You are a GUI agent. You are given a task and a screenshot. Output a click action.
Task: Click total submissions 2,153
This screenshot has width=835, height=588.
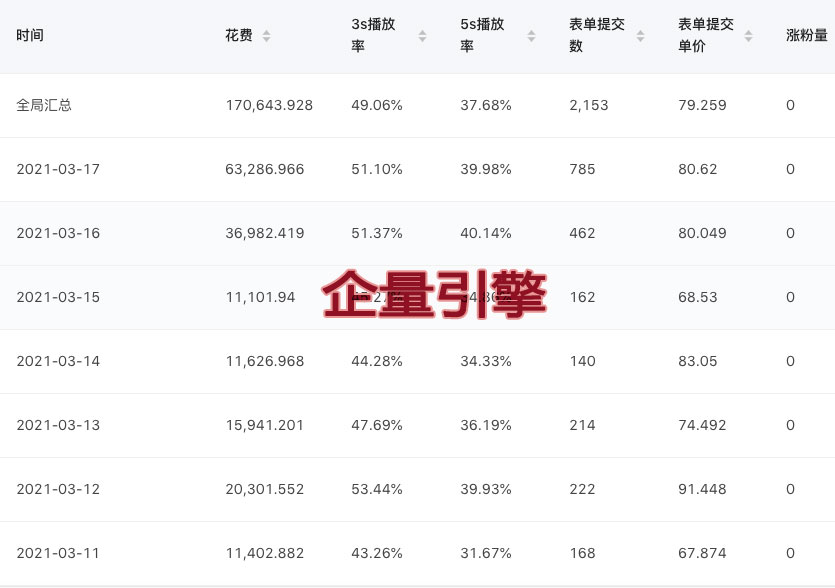[588, 105]
